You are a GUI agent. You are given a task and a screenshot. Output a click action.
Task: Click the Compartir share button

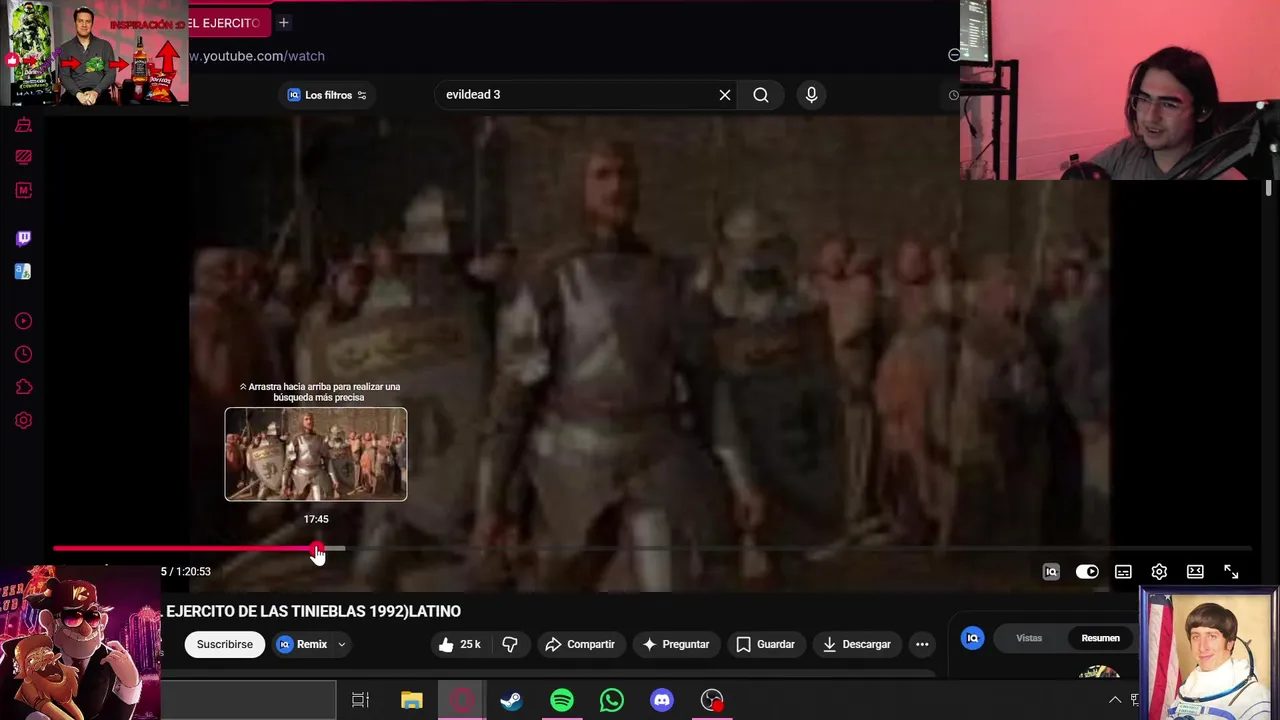pyautogui.click(x=580, y=645)
